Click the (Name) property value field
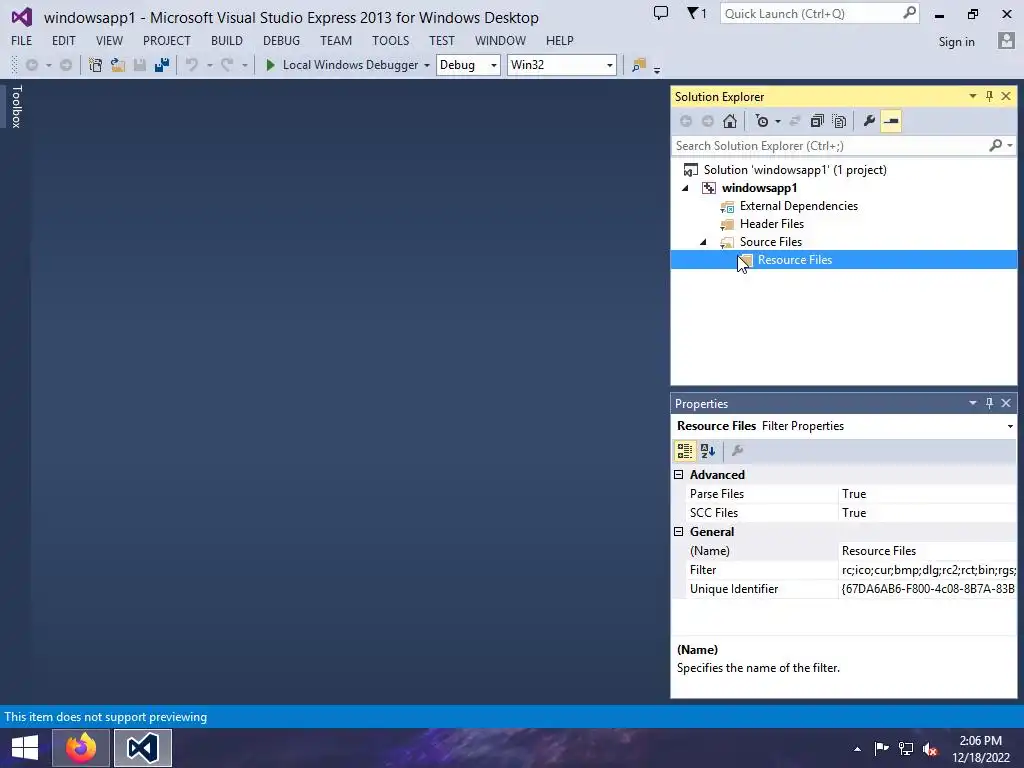1024x768 pixels. click(927, 551)
